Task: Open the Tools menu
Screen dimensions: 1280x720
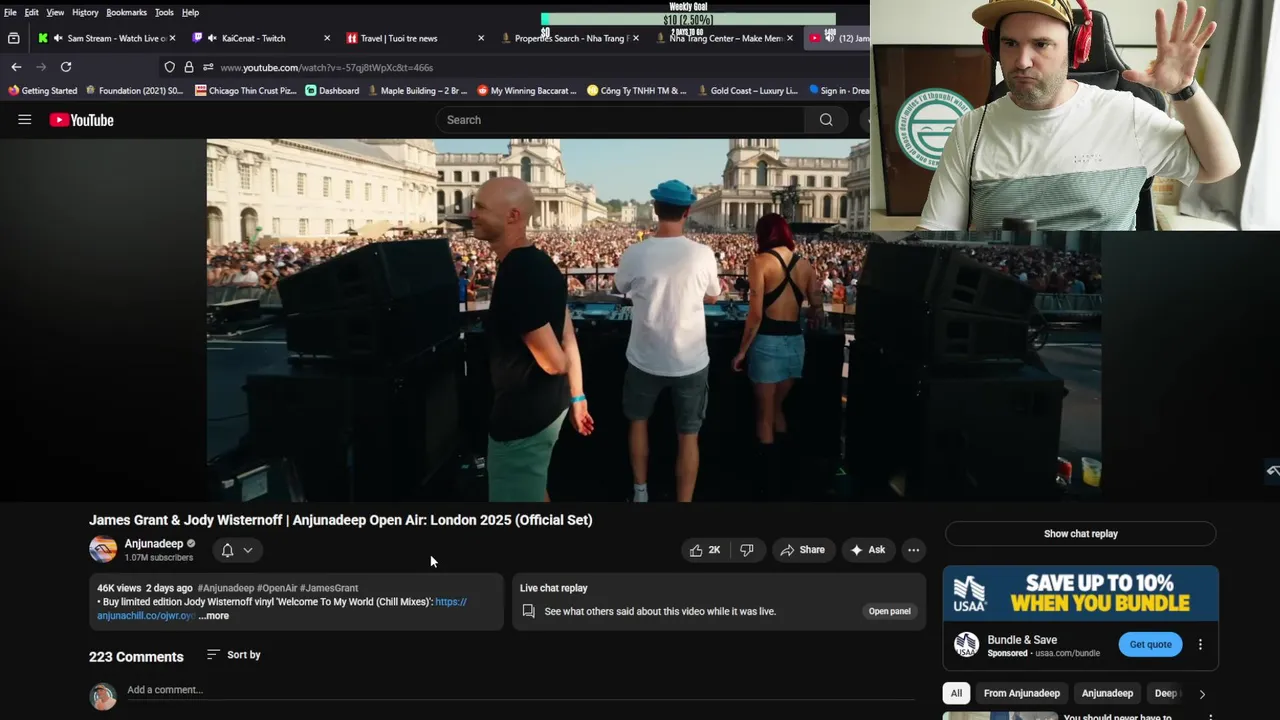Action: (x=164, y=12)
